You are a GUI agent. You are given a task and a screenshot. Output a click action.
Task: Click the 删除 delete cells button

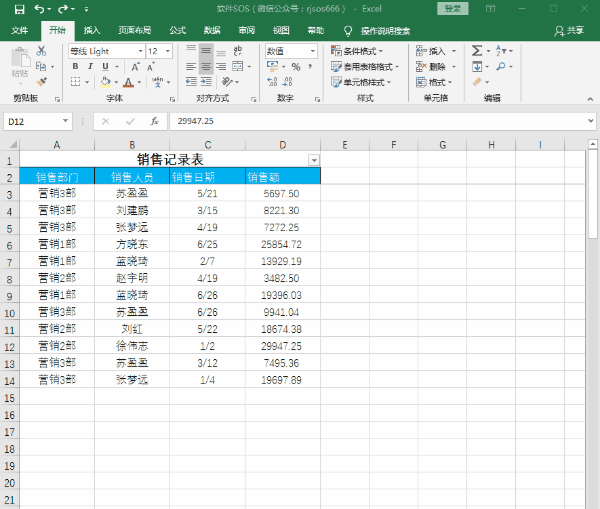pos(431,67)
